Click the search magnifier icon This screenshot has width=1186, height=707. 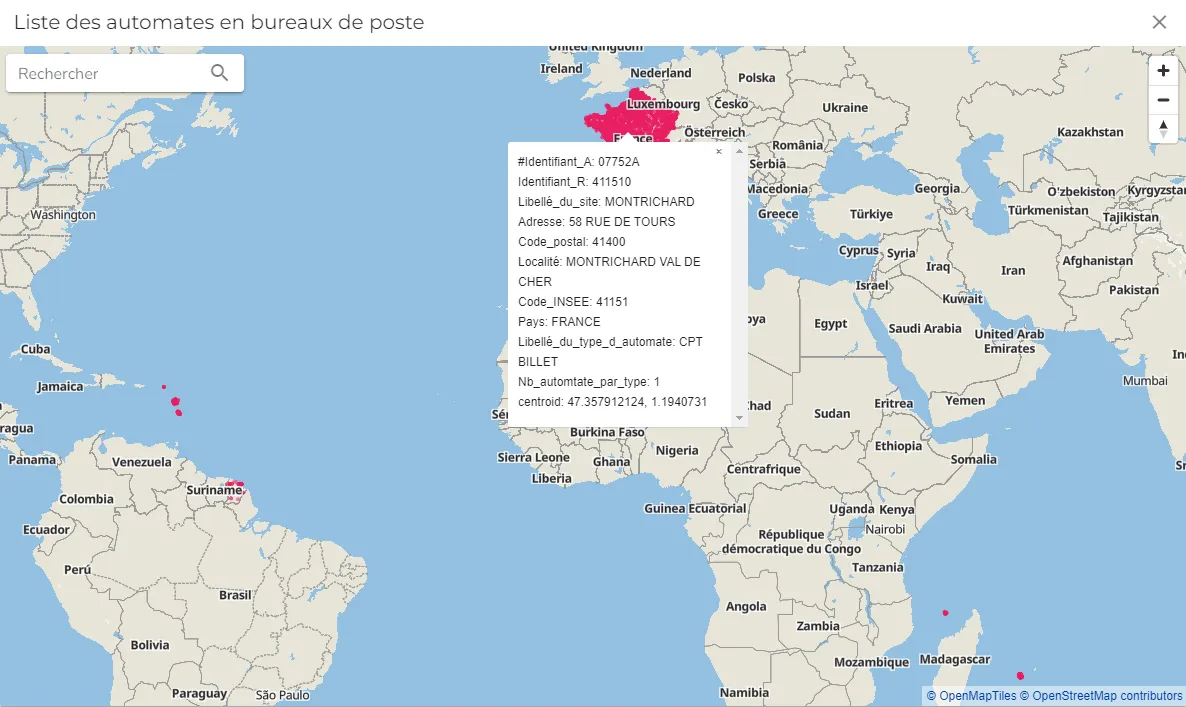(x=219, y=73)
